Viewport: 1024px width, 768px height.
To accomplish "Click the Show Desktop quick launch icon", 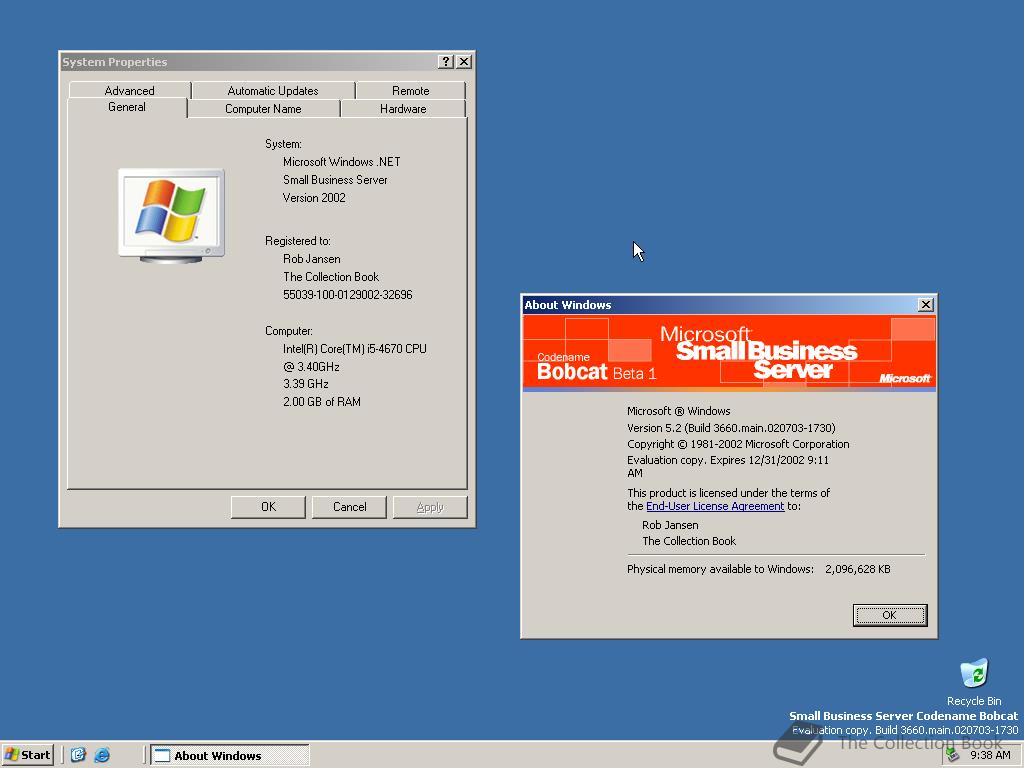I will 78,755.
